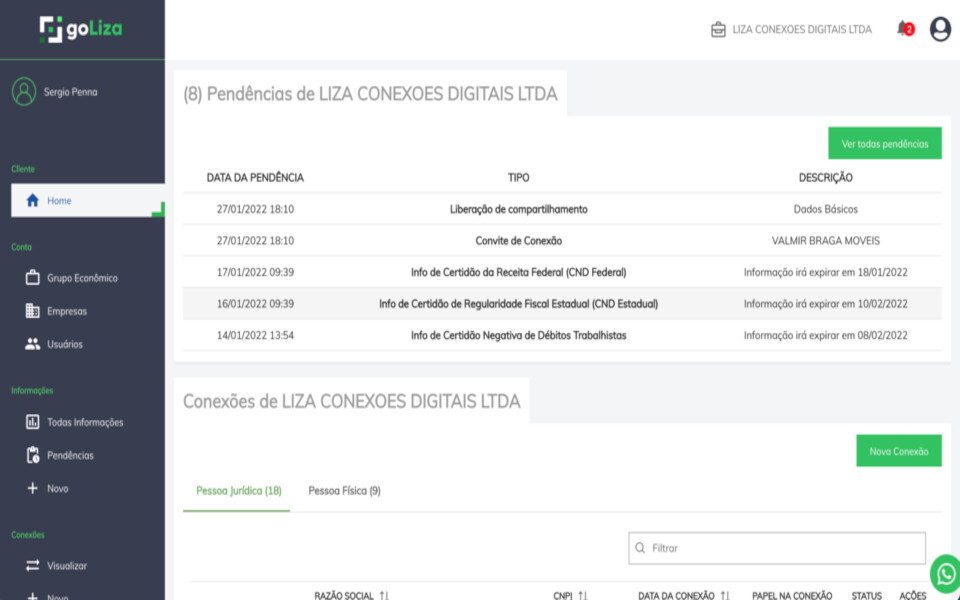Switch to Pessoa Física (9) tab
Image resolution: width=960 pixels, height=600 pixels.
tap(344, 491)
